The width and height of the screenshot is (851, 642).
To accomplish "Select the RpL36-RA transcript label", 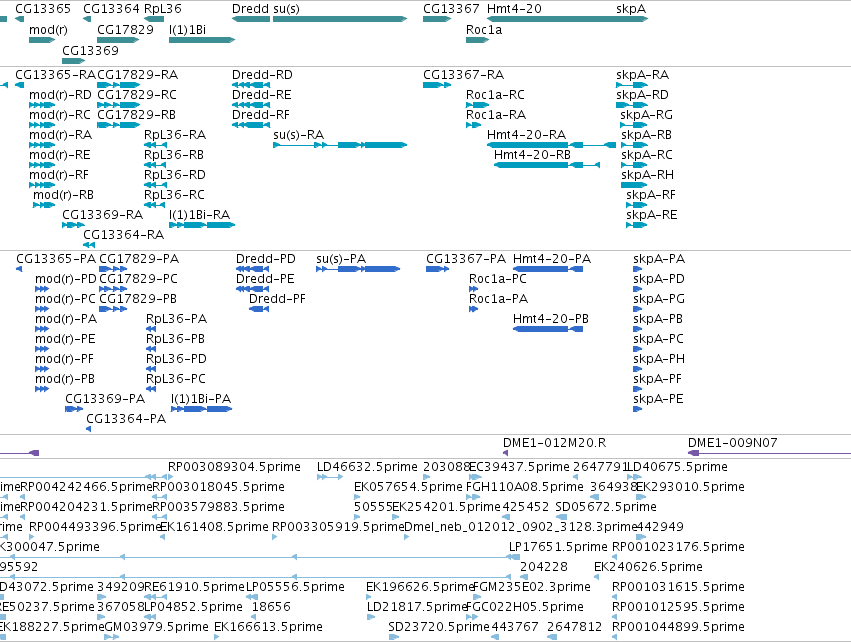I will point(175,135).
